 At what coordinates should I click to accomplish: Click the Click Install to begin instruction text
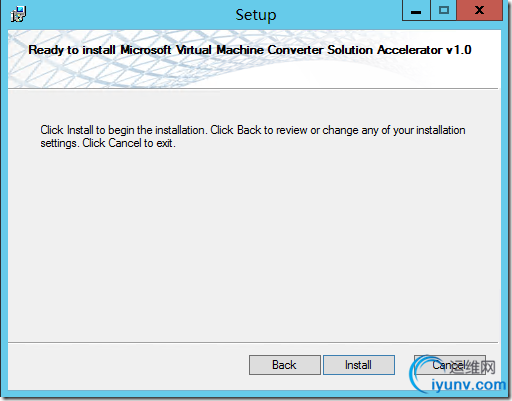[253, 130]
